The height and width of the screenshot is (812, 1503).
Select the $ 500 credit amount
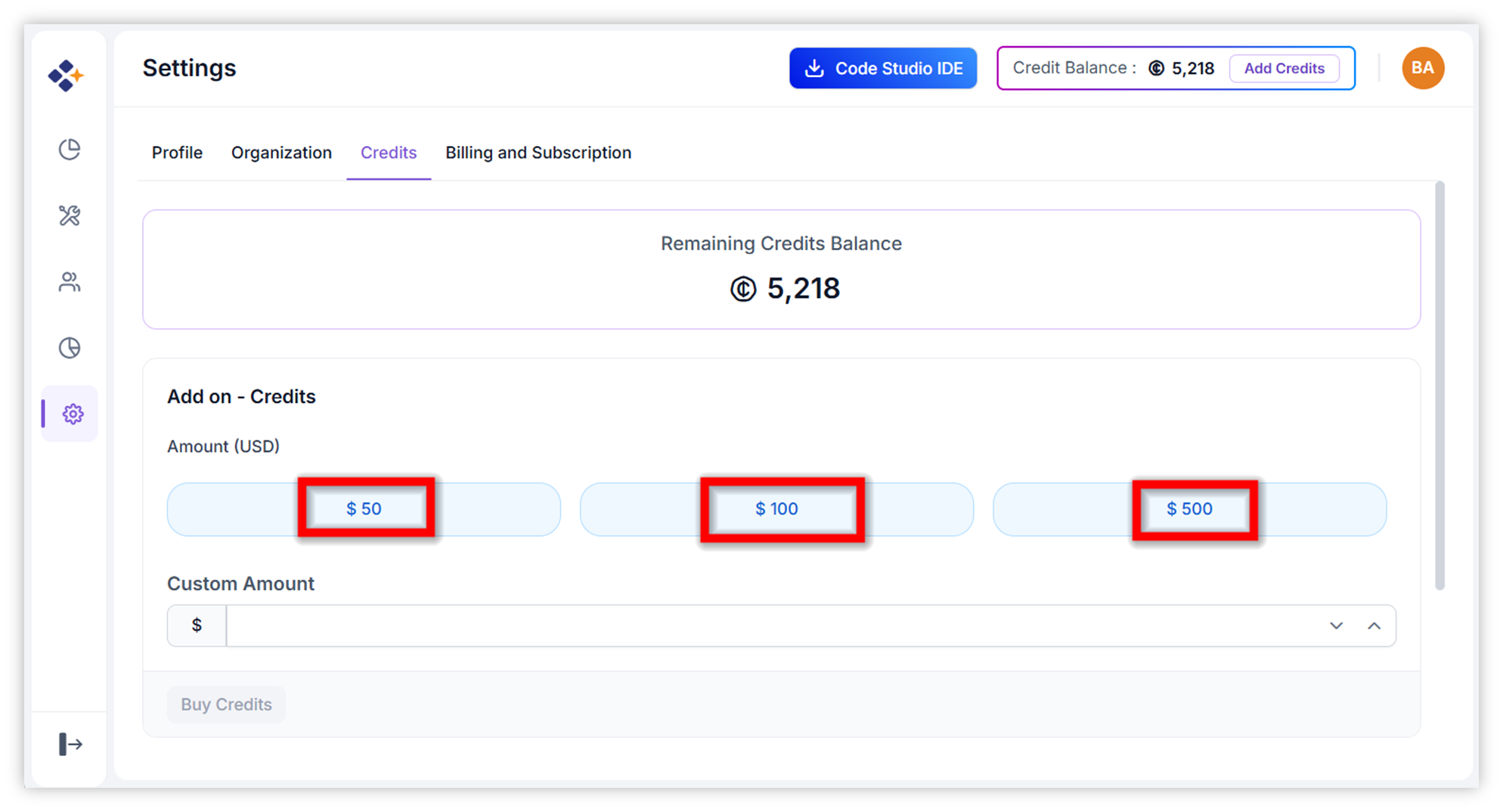pos(1189,509)
